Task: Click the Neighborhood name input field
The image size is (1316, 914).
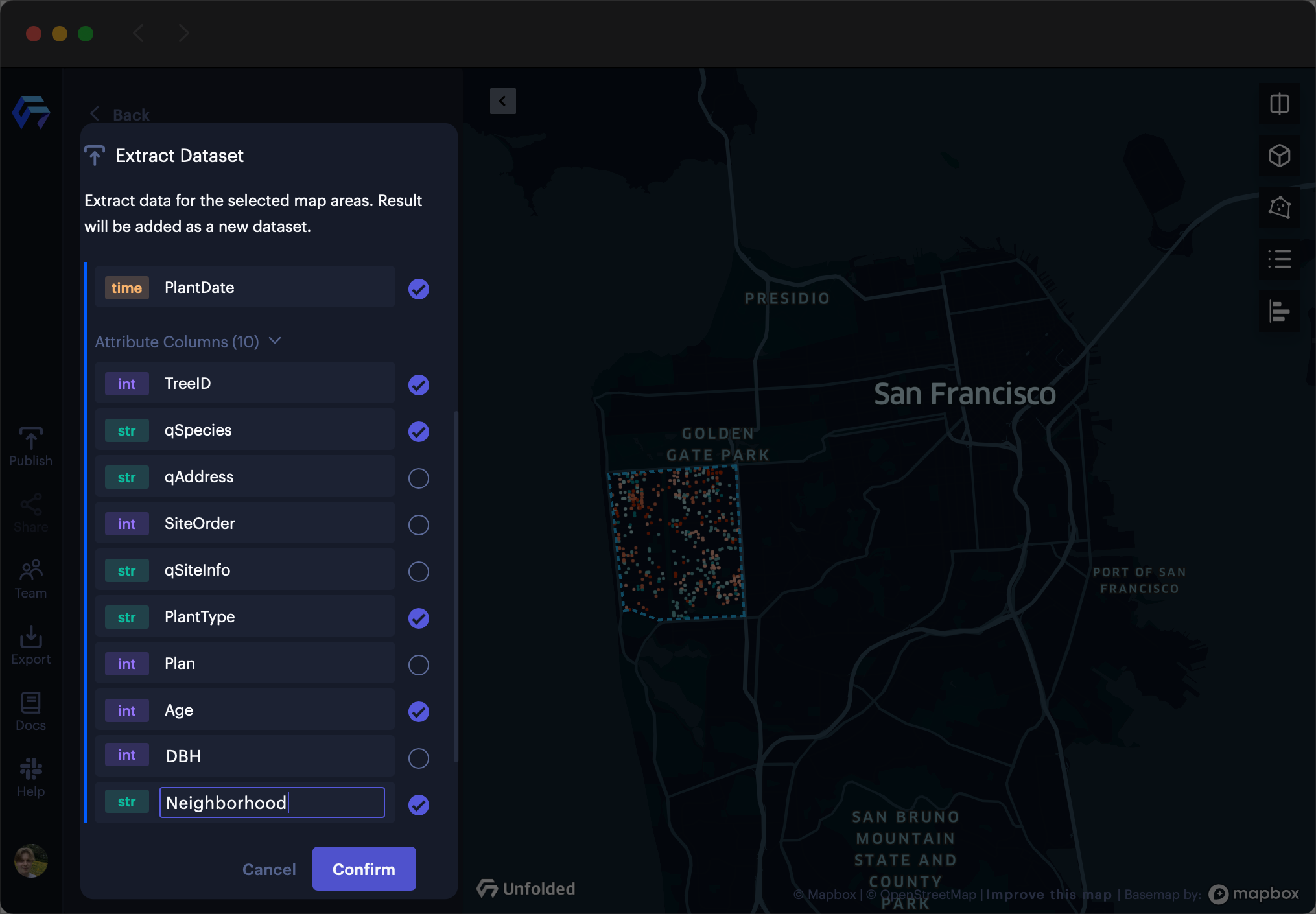Action: coord(272,803)
